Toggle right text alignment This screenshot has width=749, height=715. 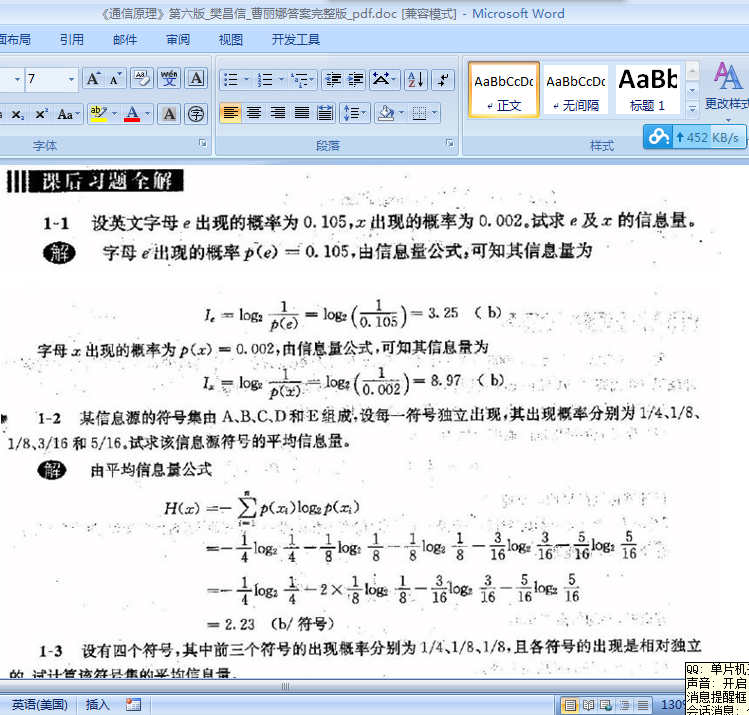click(x=278, y=114)
